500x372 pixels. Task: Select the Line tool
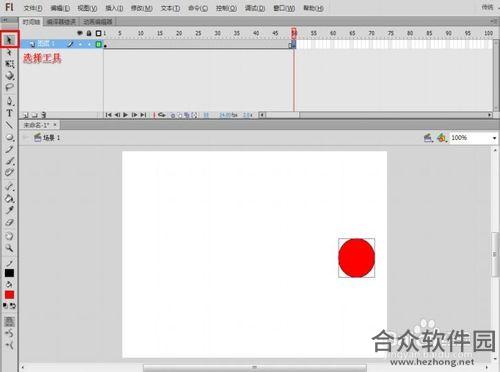[x=9, y=125]
